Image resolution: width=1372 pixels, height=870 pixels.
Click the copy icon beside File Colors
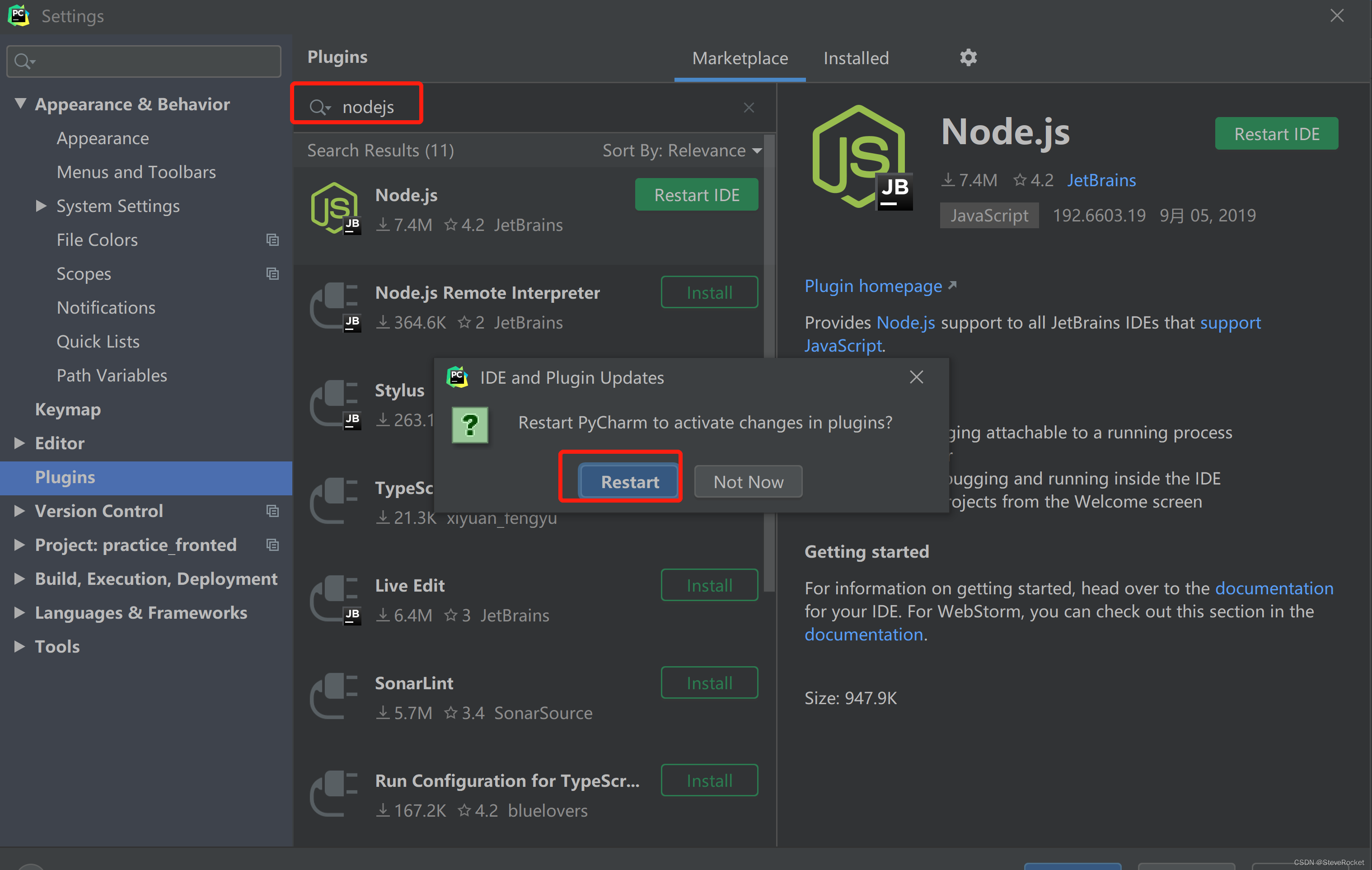272,240
